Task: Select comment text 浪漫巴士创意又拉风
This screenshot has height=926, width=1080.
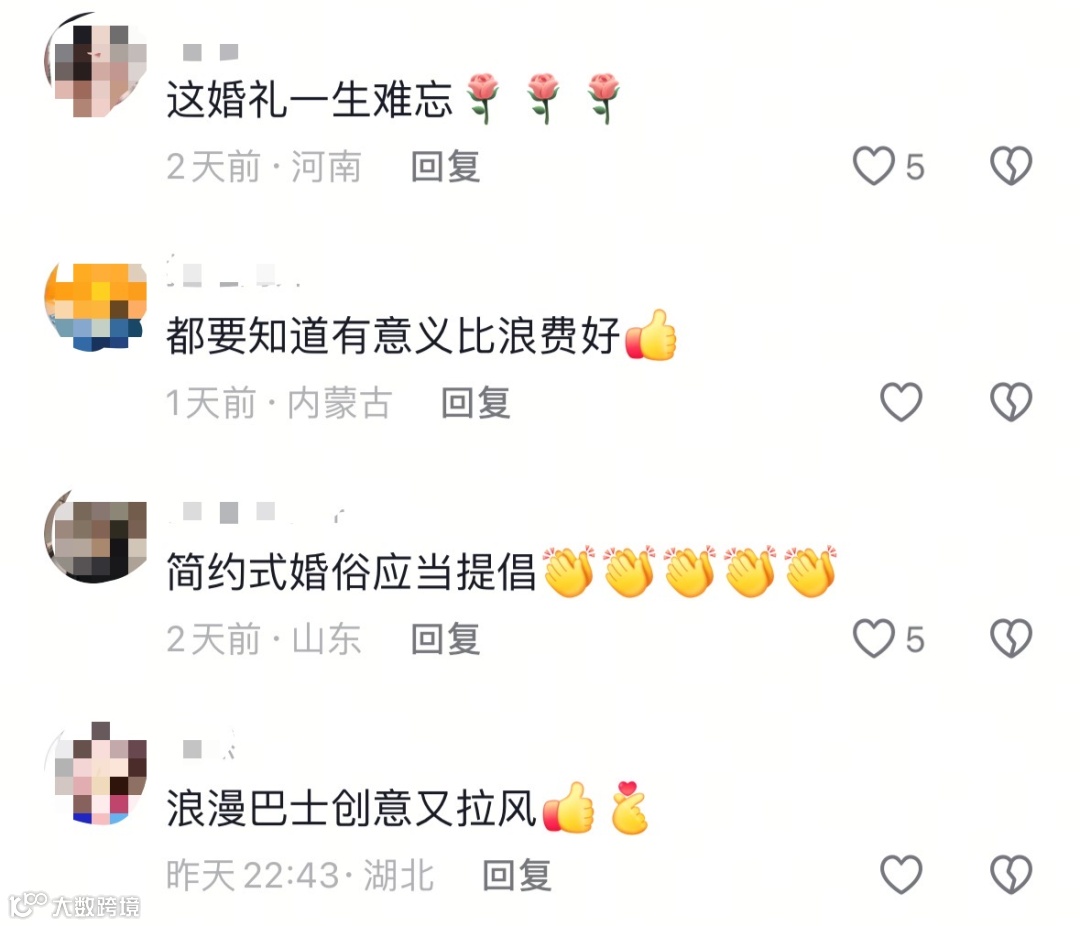Action: pyautogui.click(x=351, y=807)
